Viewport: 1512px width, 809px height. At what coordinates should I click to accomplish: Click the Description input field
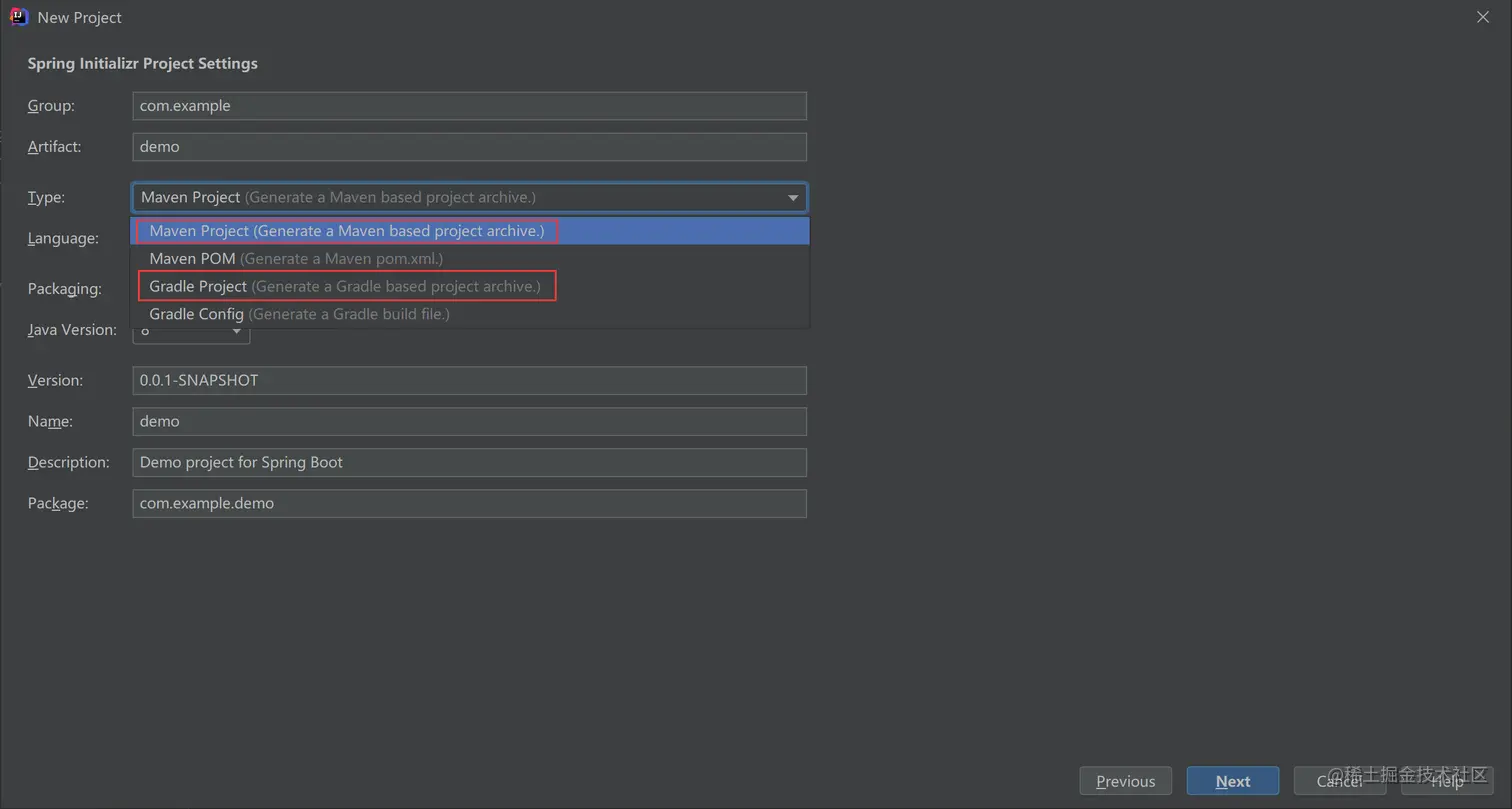pyautogui.click(x=469, y=462)
